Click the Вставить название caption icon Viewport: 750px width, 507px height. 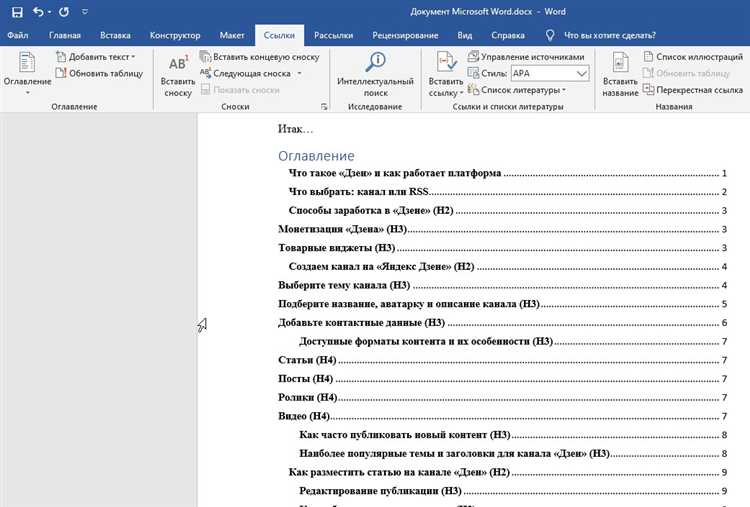pos(620,62)
